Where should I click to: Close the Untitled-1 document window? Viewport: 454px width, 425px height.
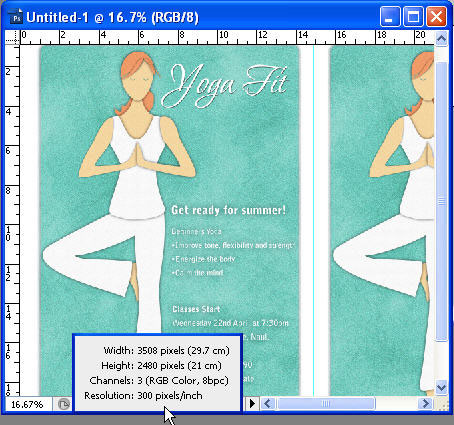[x=436, y=17]
